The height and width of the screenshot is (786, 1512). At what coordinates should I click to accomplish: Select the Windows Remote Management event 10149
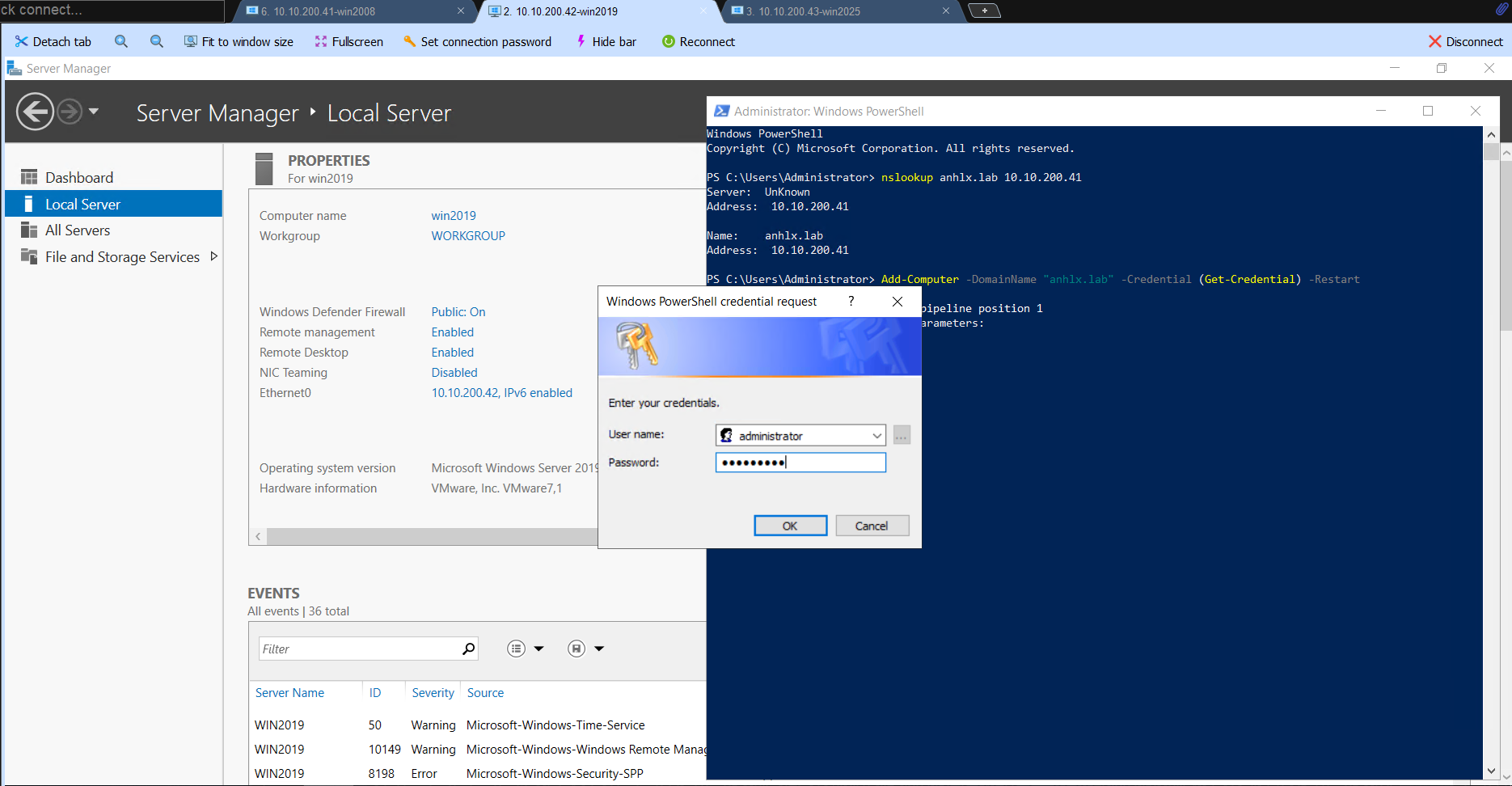click(478, 750)
